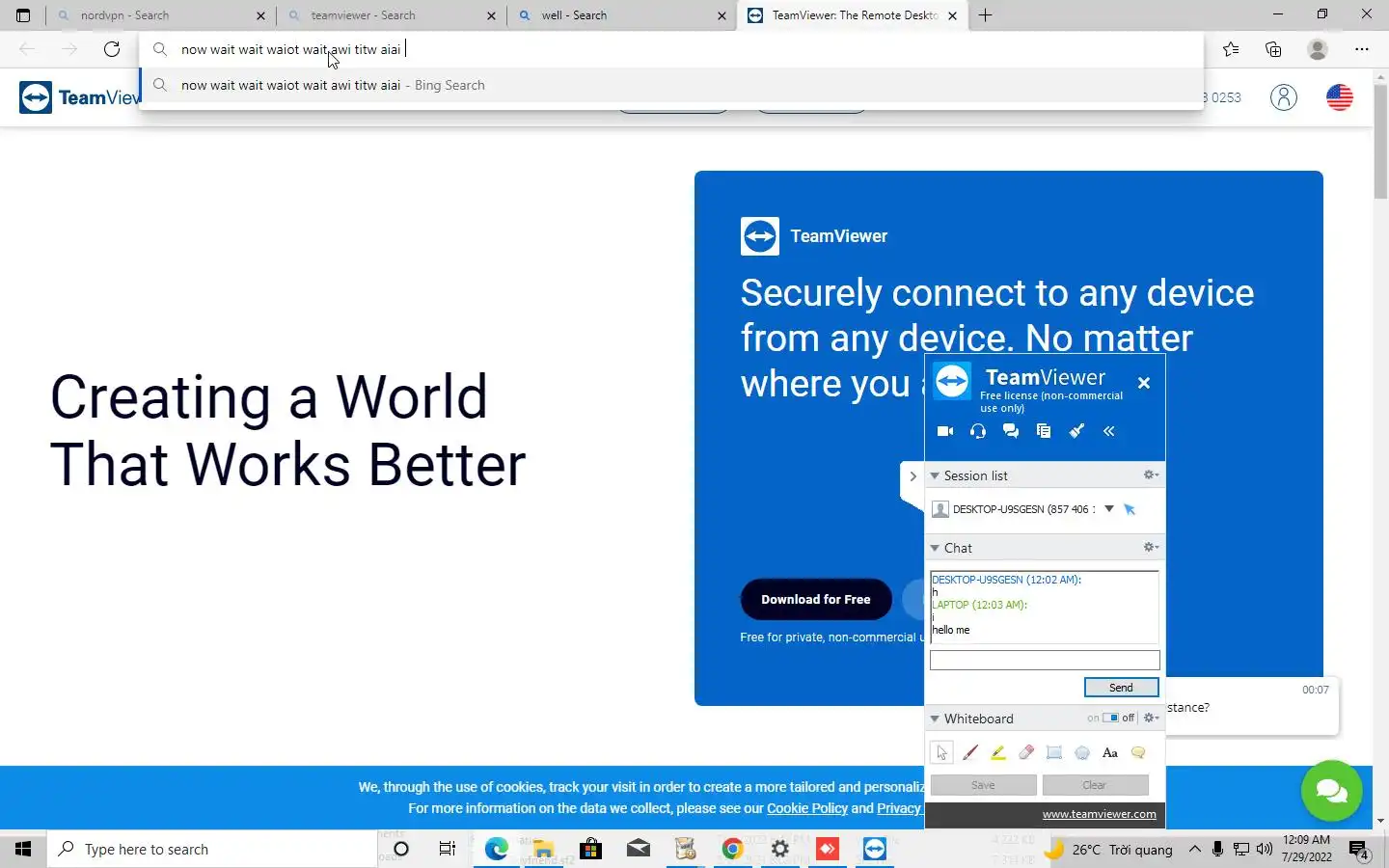Image resolution: width=1389 pixels, height=868 pixels.
Task: Open www.teamviewer.com link in panel
Action: point(1099,814)
